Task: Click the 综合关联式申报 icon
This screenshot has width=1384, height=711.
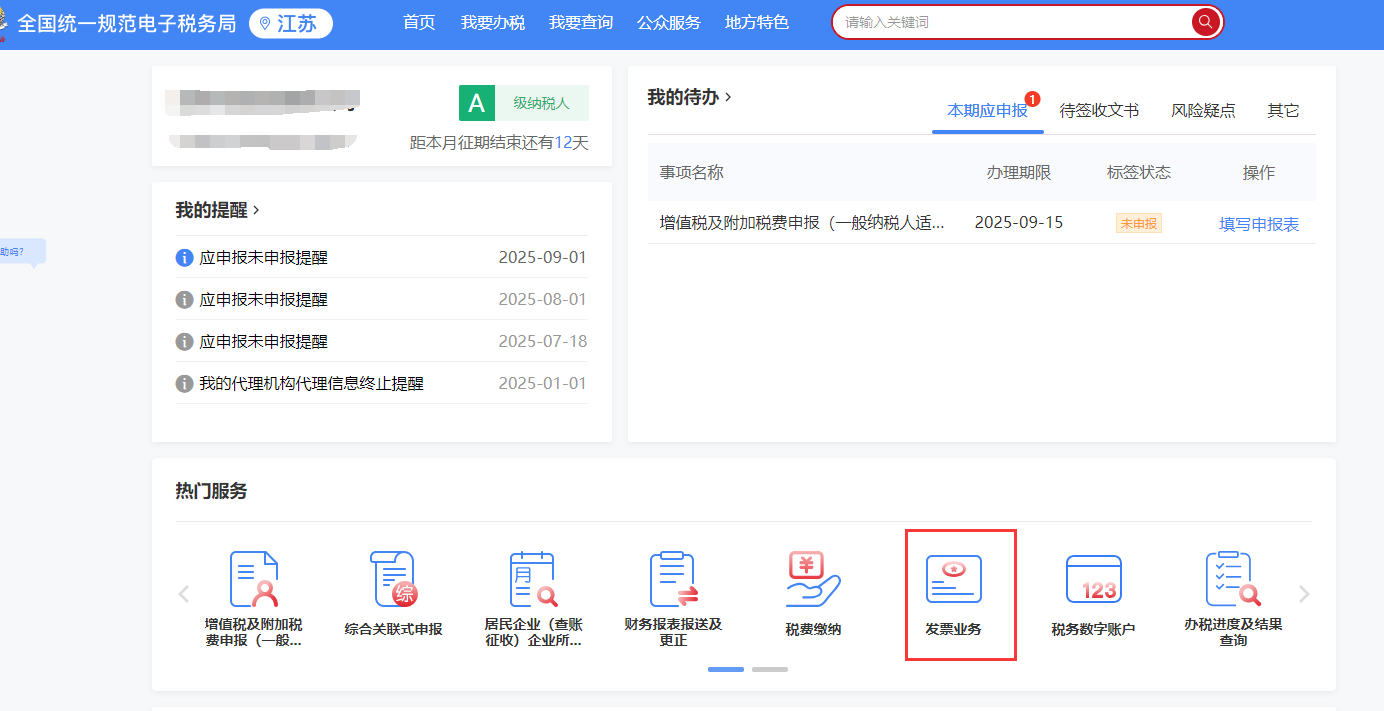Action: pos(392,593)
